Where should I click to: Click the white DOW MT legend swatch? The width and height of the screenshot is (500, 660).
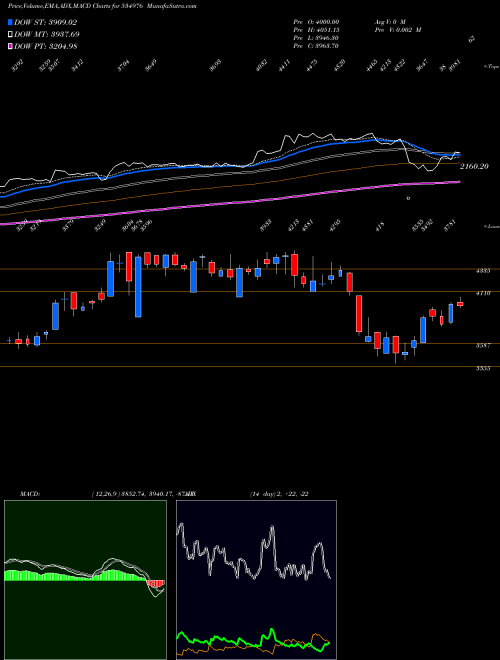10,35
